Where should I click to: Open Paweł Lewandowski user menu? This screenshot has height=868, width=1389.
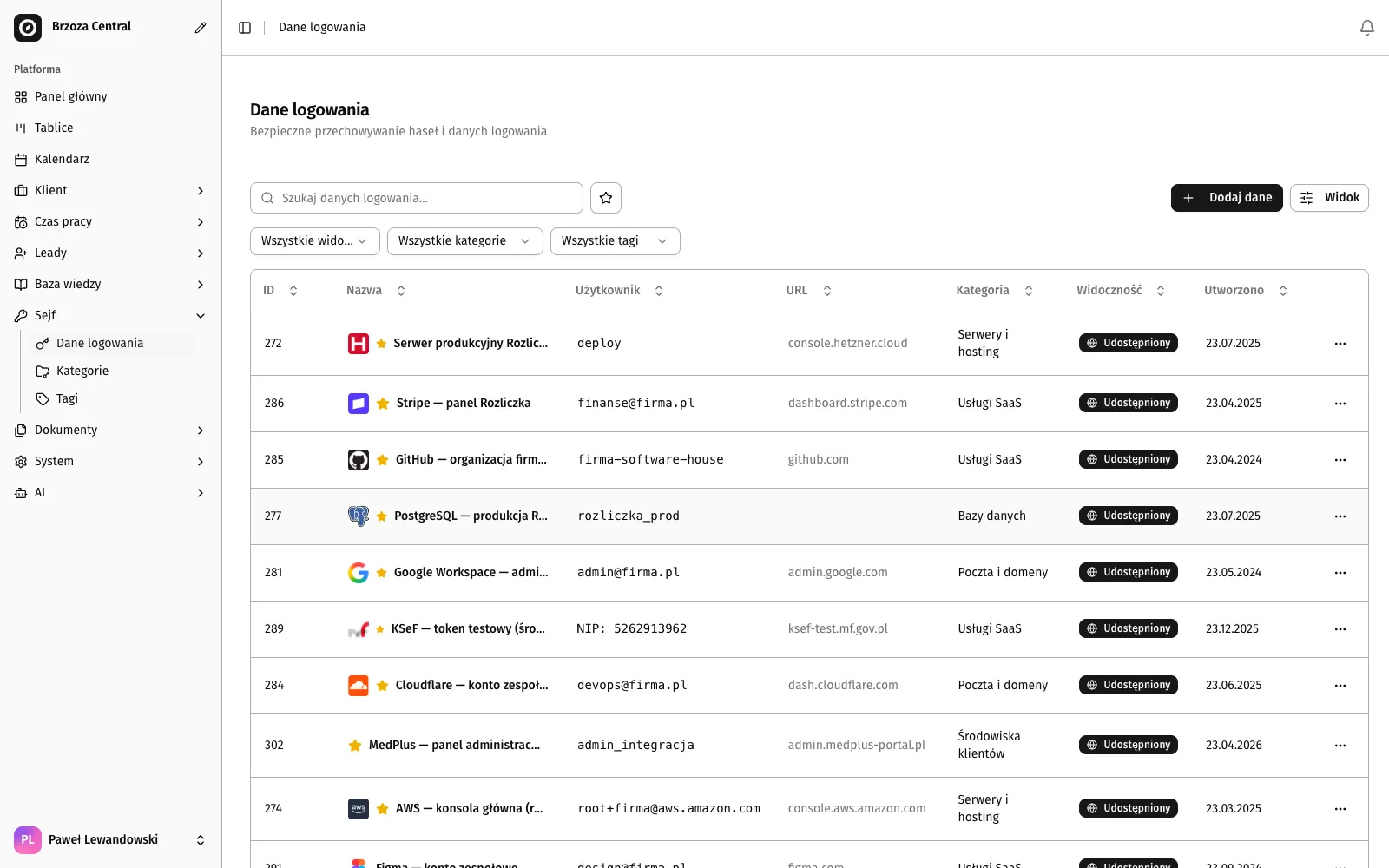[110, 840]
